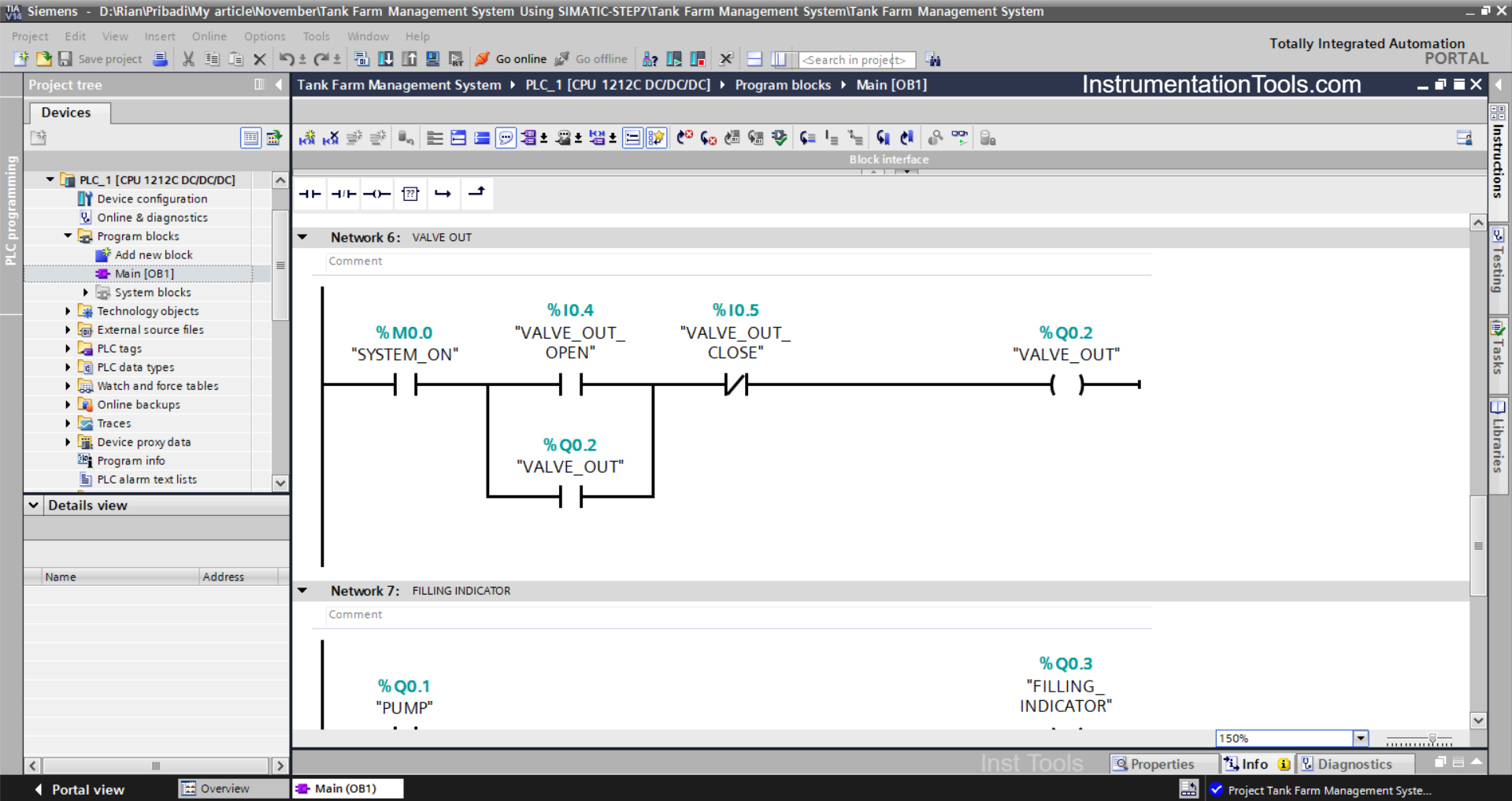Open a branch in the ladder network
Screen dimensions: 1512x801
[x=443, y=194]
